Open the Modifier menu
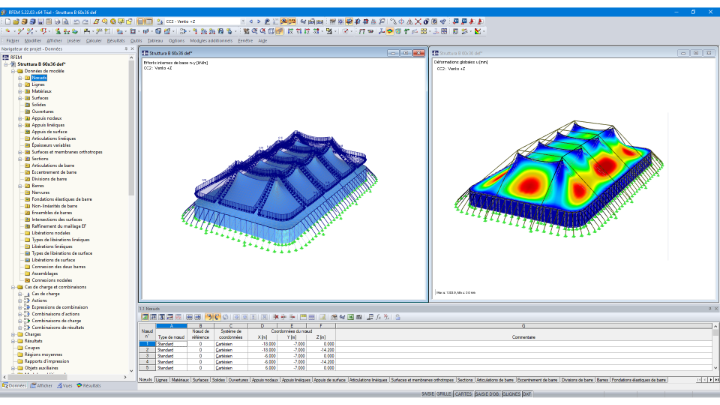The width and height of the screenshot is (720, 405). coord(33,41)
